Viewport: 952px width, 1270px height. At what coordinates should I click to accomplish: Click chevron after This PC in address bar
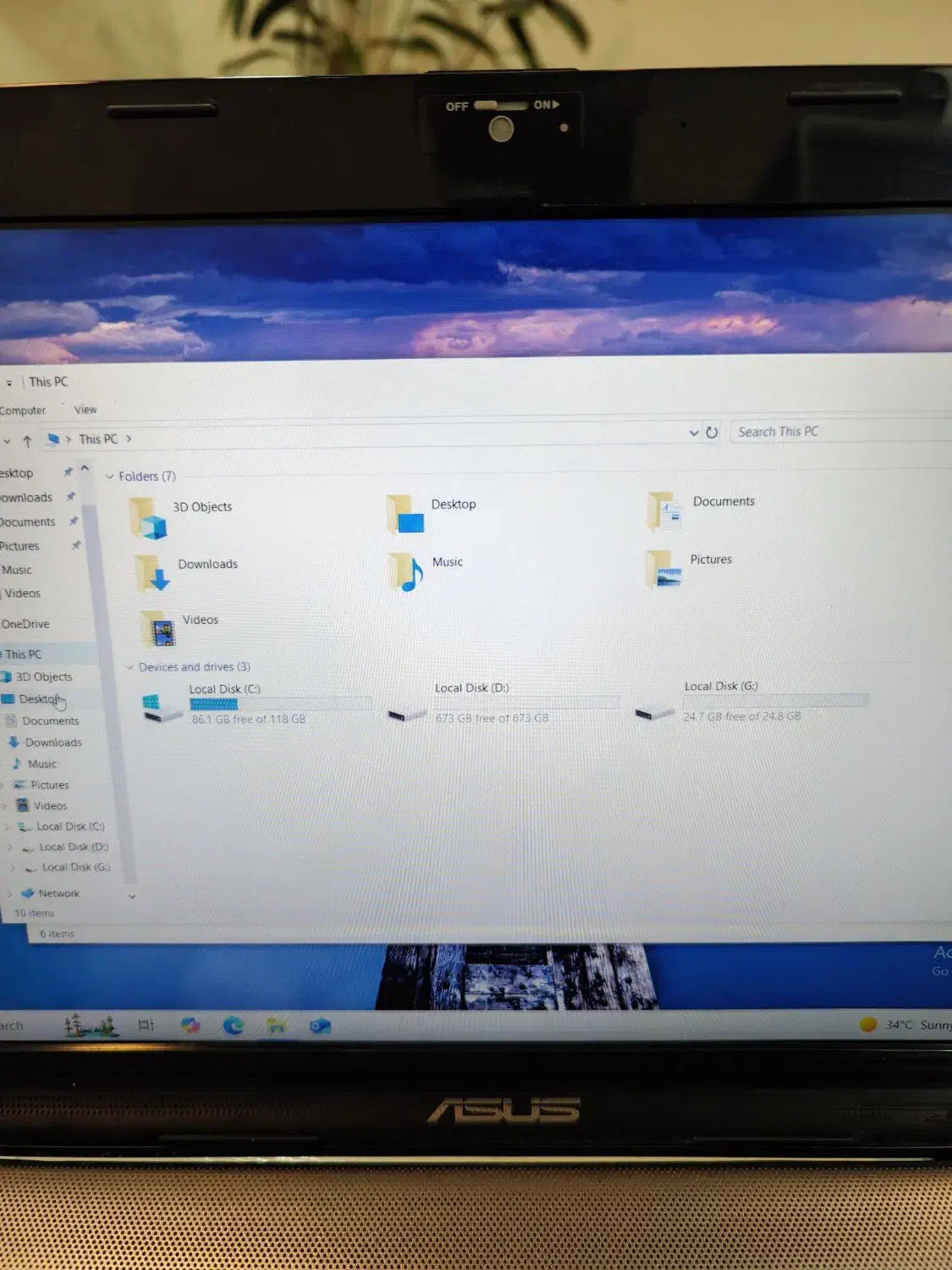coord(129,439)
